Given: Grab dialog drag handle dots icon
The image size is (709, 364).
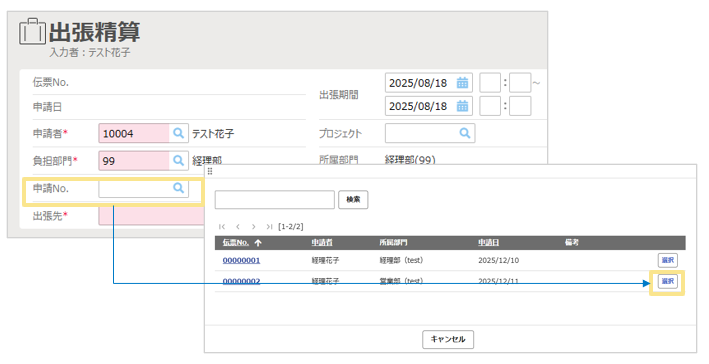Looking at the screenshot, I should [210, 171].
